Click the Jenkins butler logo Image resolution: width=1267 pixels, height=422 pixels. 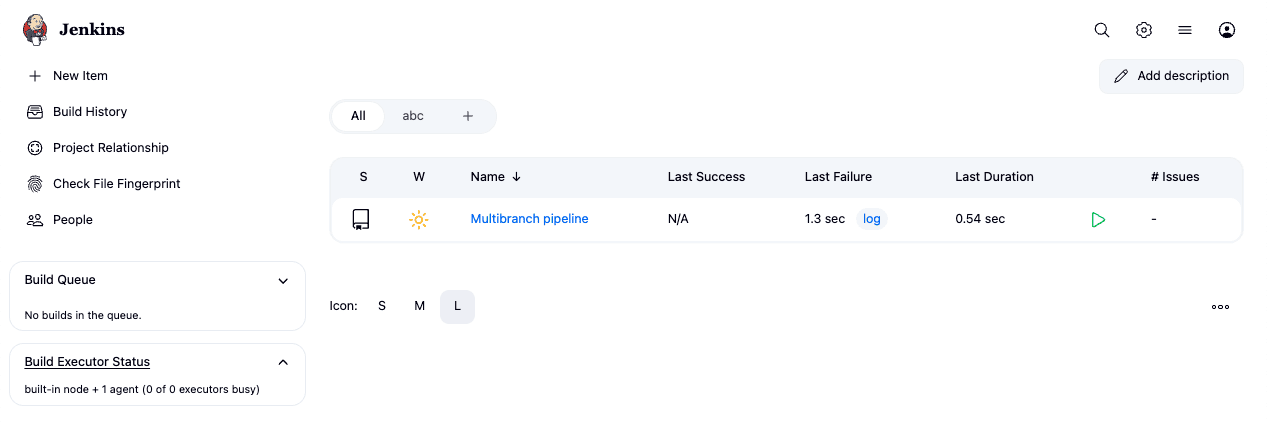(x=35, y=30)
